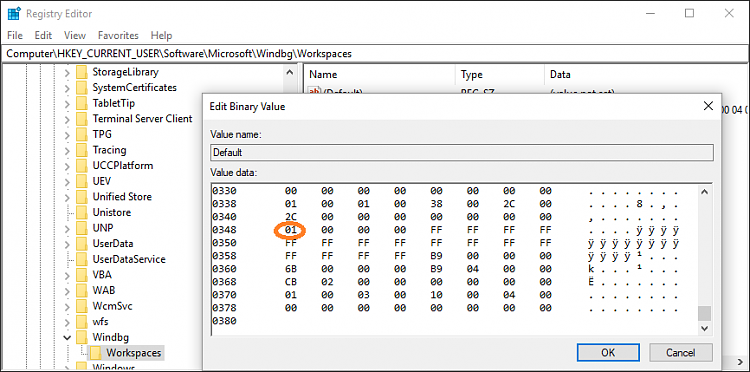The height and width of the screenshot is (372, 750).
Task: Select the UserDataService folder icon
Action: coord(83,259)
